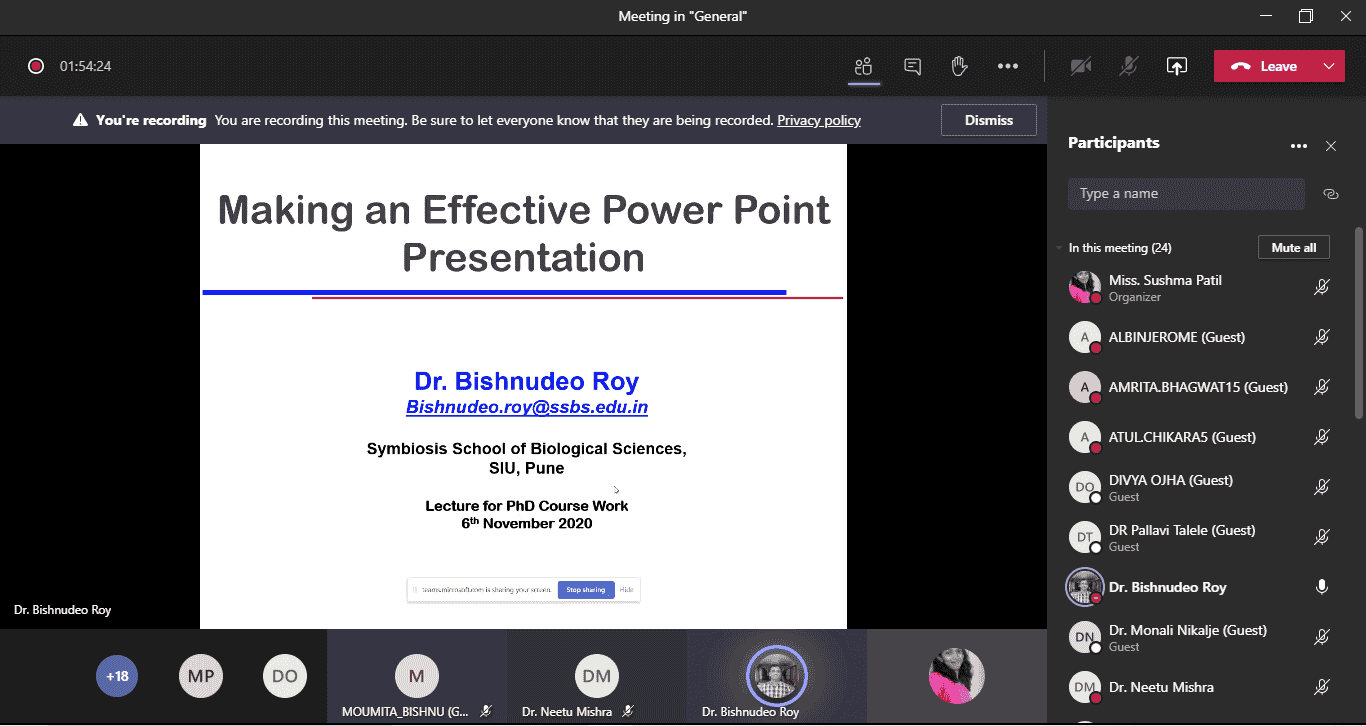
Task: Click Dr. Monali Nikalje's muted microphone icon
Action: 1321,638
